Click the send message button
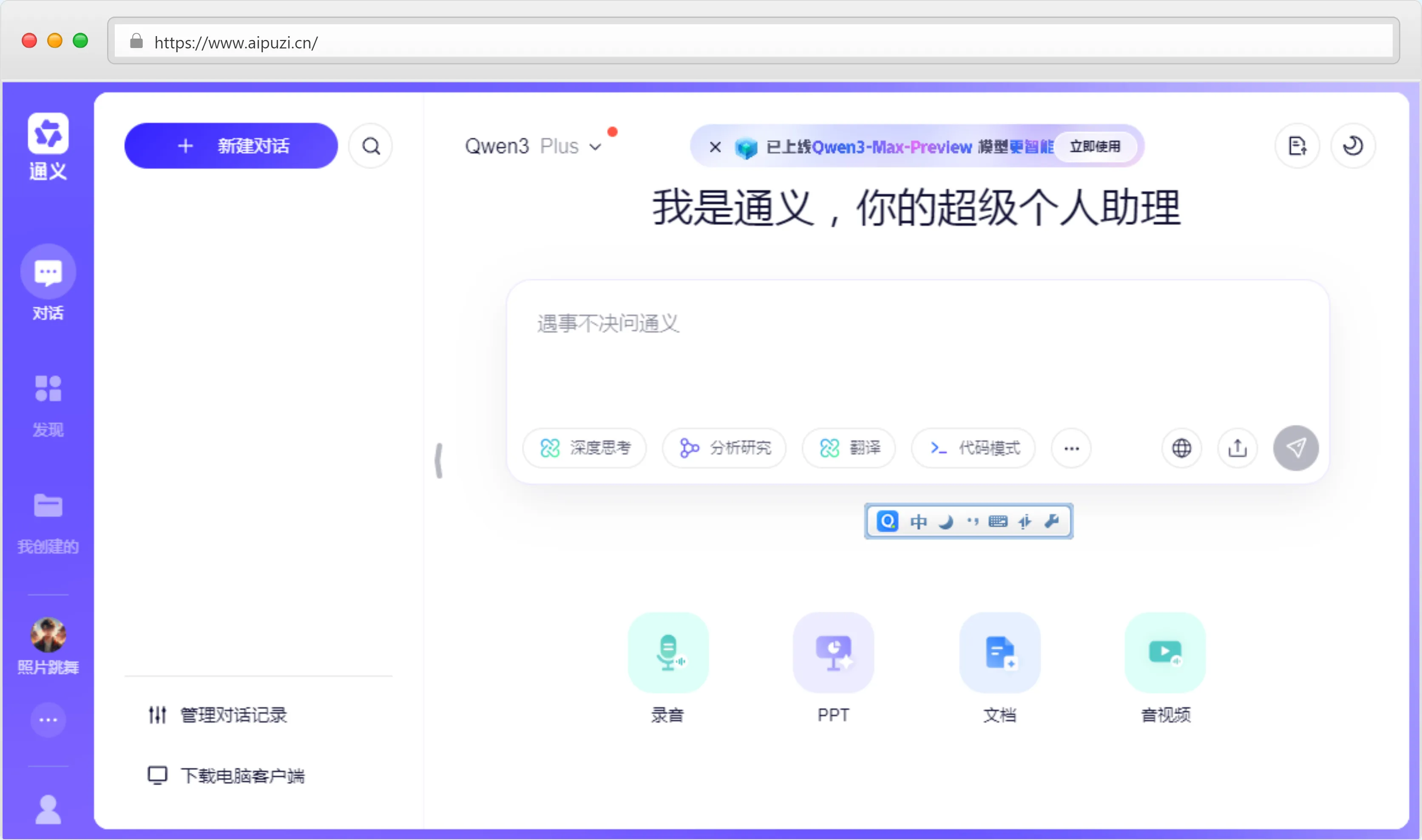Screen dimensions: 1422x840 coord(1296,448)
